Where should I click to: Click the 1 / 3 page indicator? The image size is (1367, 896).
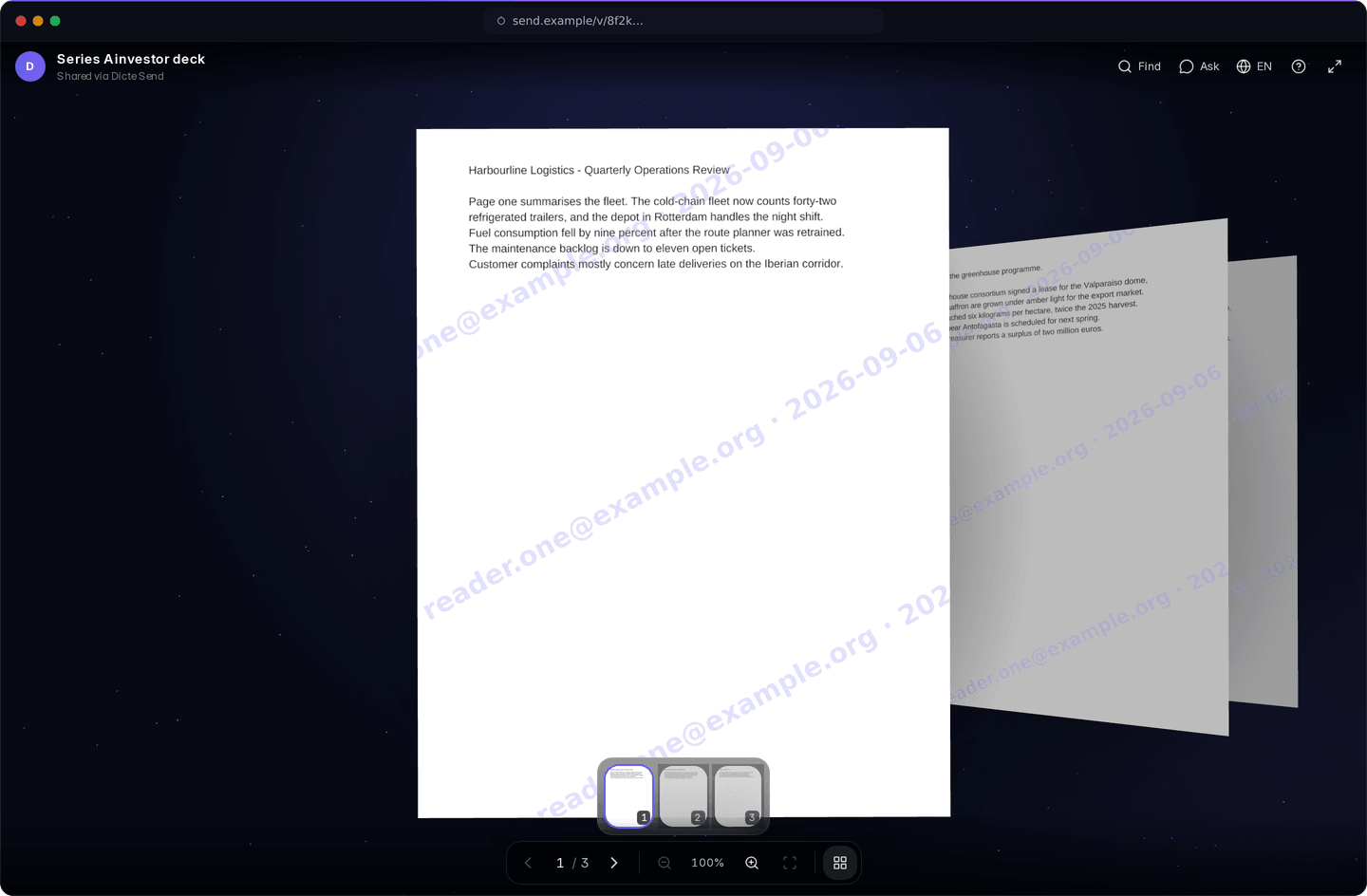coord(572,863)
